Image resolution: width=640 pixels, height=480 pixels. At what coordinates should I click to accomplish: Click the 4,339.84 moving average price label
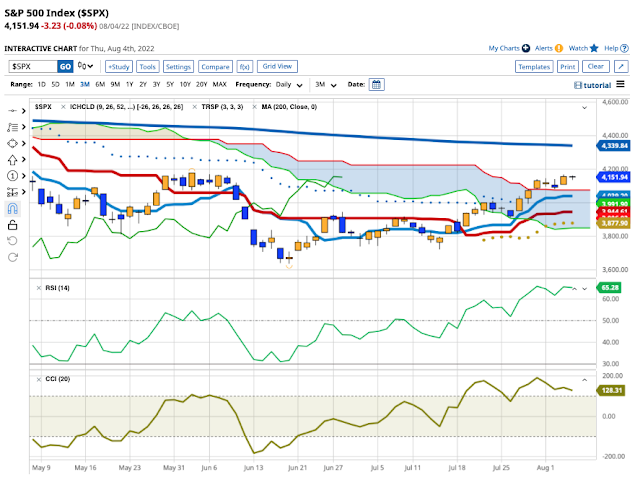(x=613, y=146)
